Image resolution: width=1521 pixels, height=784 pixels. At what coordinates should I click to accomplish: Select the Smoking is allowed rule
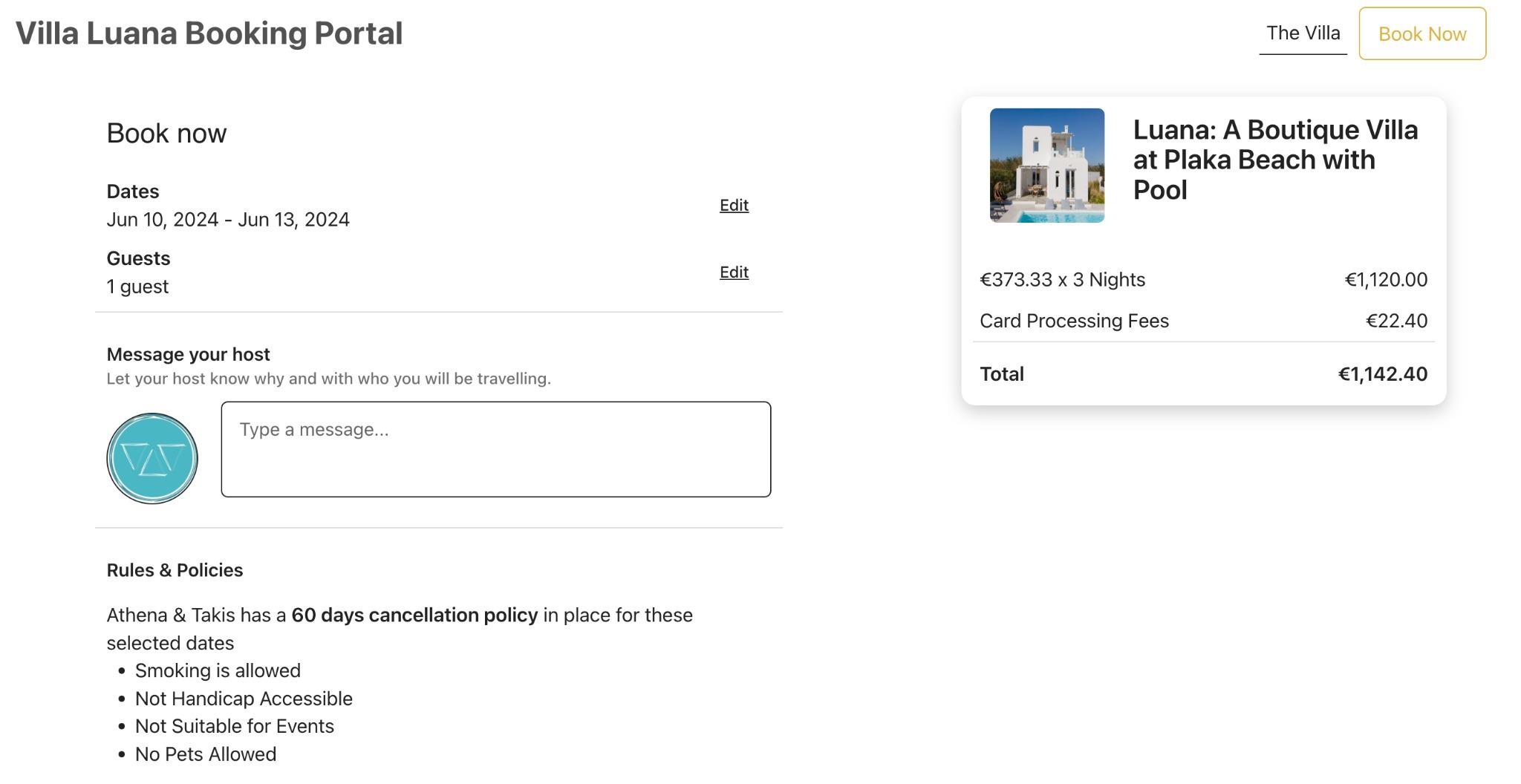coord(218,671)
